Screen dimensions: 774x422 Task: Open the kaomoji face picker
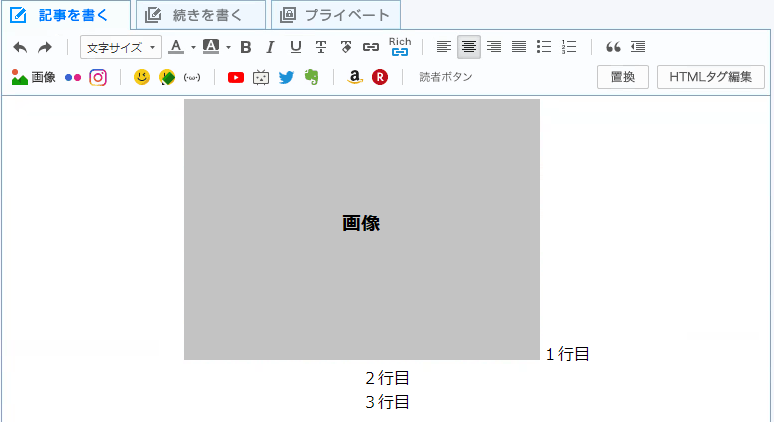coord(192,77)
